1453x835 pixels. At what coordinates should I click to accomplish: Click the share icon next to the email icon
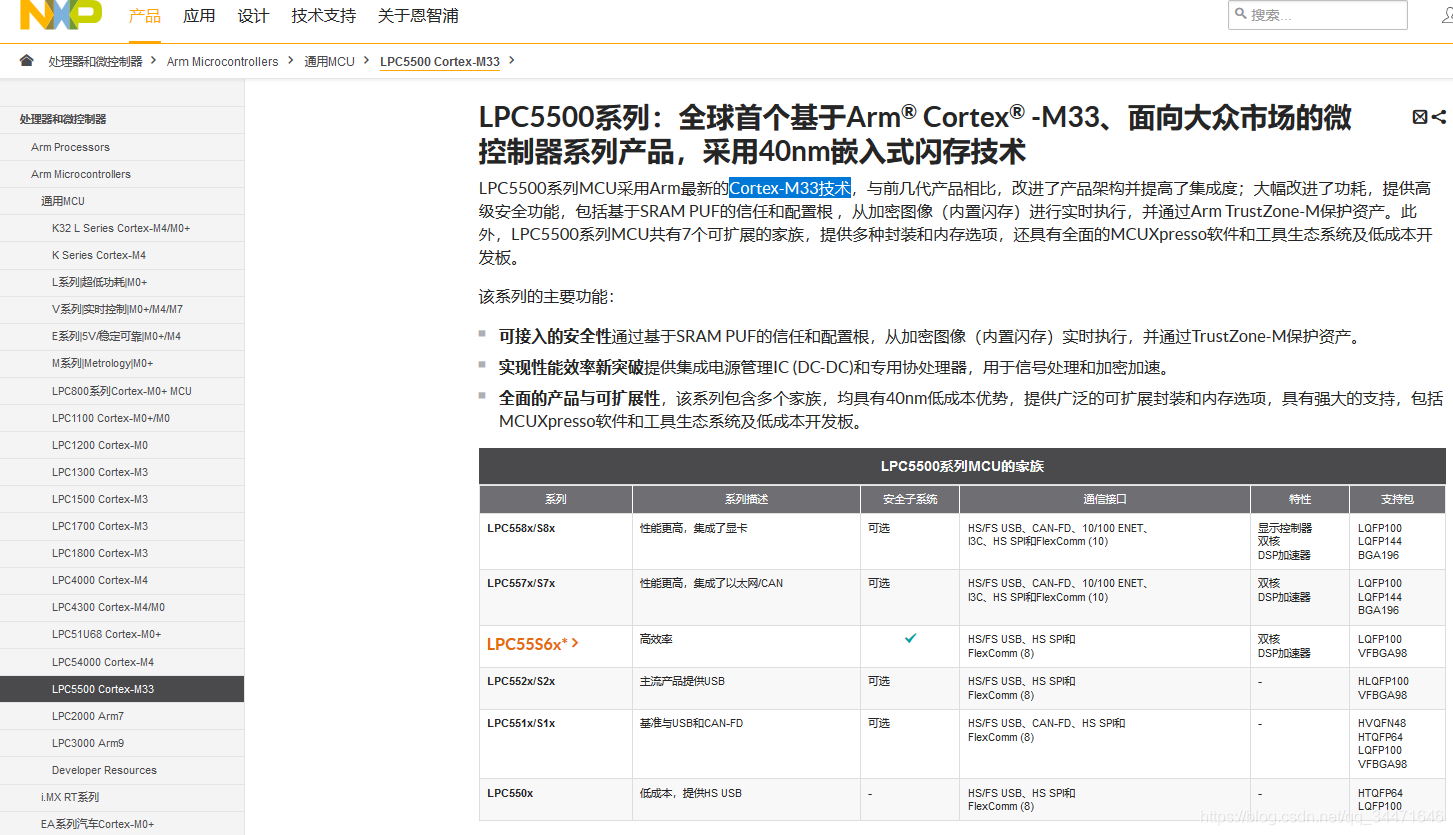tap(1440, 116)
